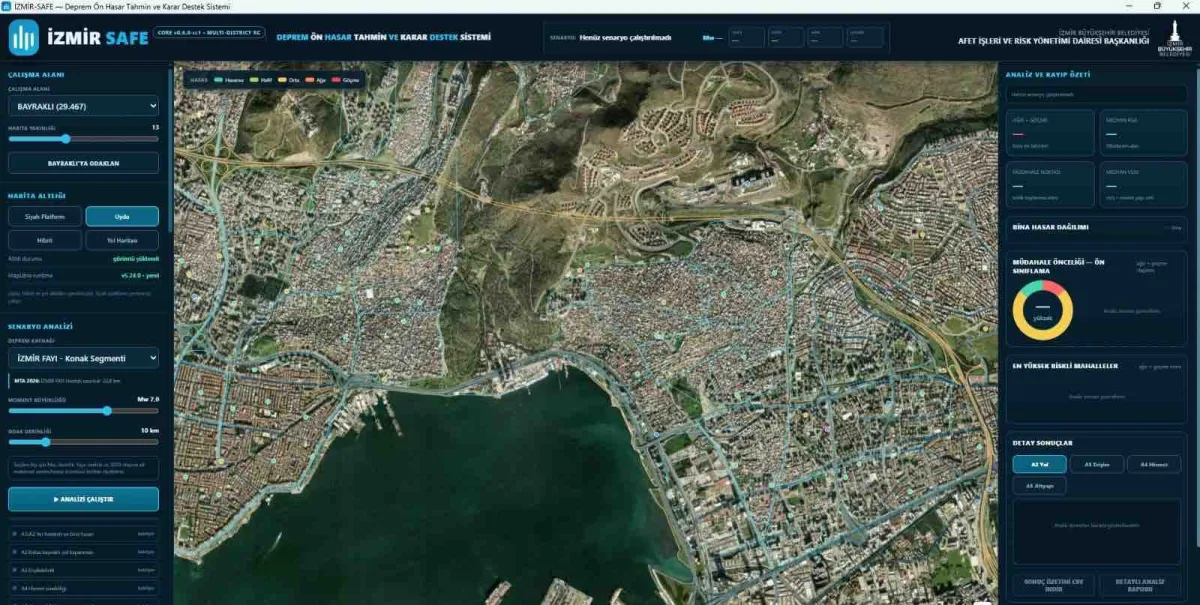
Task: Click the Müdahale Önceliği donut chart
Action: (x=1042, y=310)
